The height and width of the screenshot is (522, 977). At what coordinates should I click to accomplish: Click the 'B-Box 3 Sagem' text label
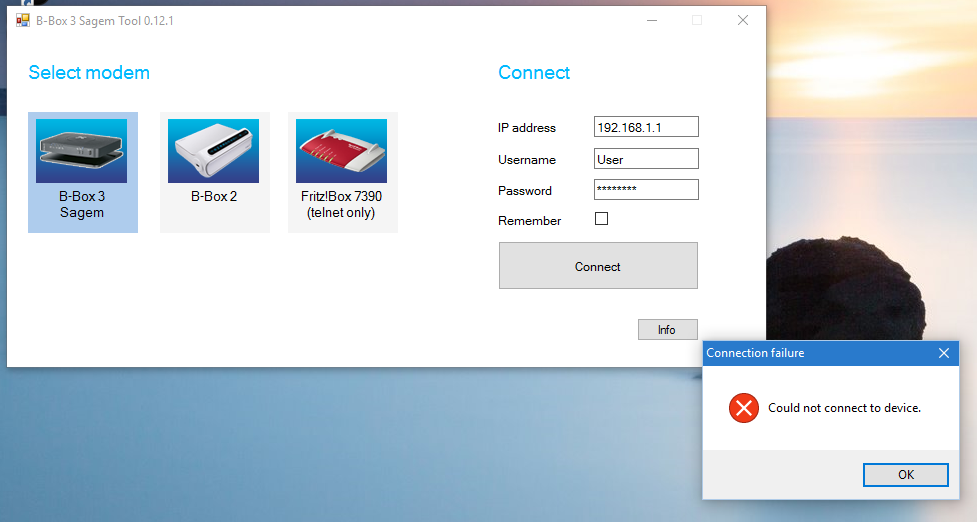pyautogui.click(x=82, y=205)
